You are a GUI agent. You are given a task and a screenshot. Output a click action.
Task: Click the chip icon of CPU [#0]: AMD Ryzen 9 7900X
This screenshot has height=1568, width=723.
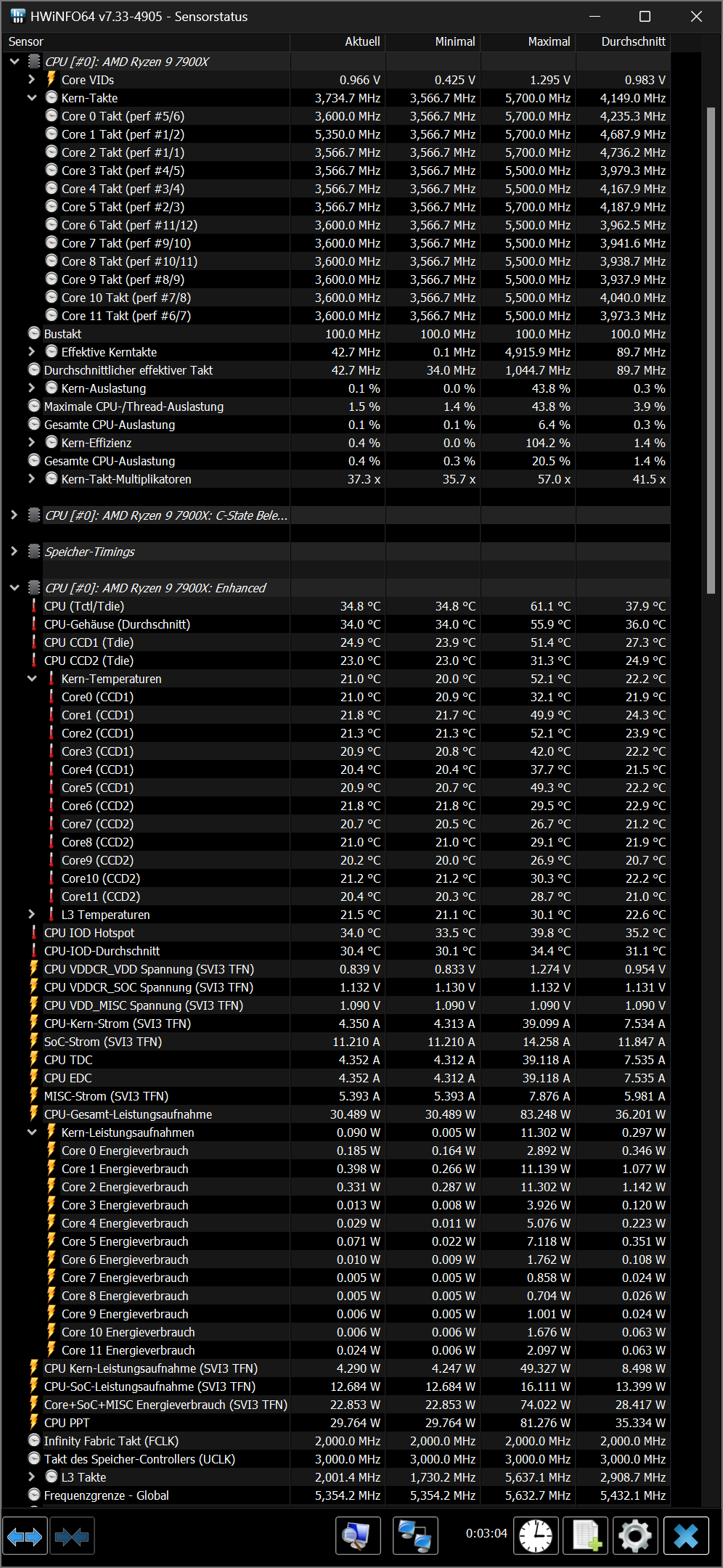tap(34, 62)
